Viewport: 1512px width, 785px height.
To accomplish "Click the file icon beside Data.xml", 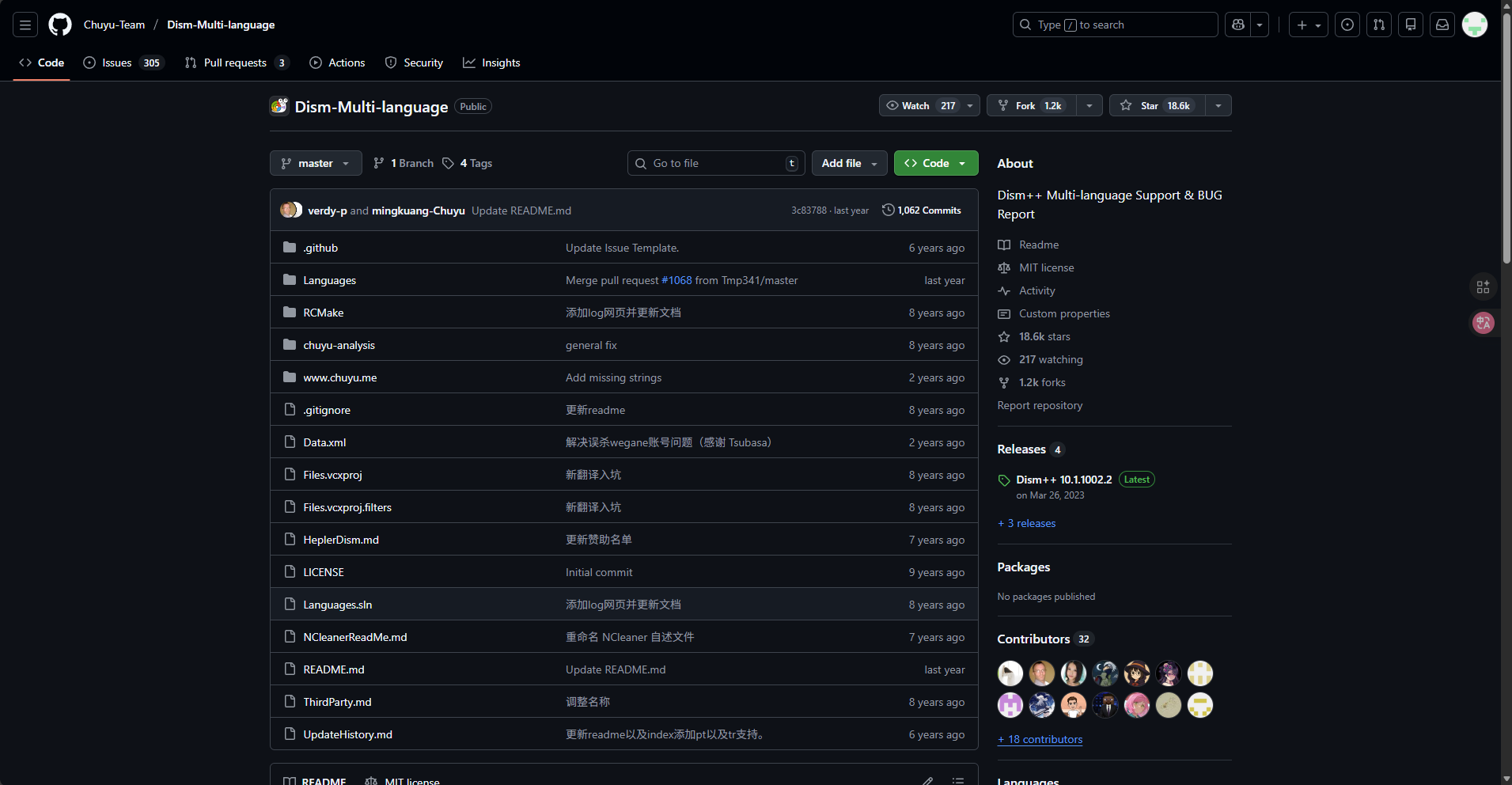I will 290,442.
